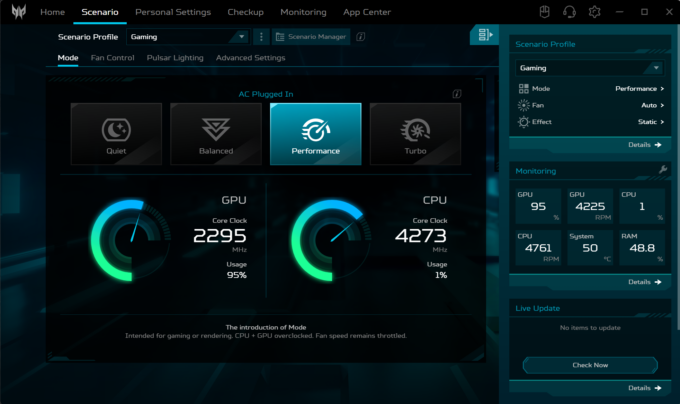Switch to the Fan Control tab
Image resolution: width=680 pixels, height=404 pixels.
click(112, 58)
